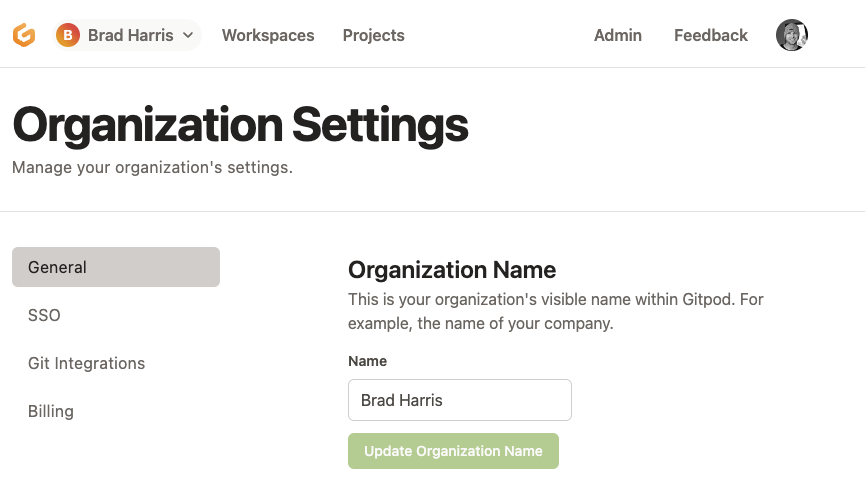
Task: Open Git Integrations settings
Action: [116, 363]
